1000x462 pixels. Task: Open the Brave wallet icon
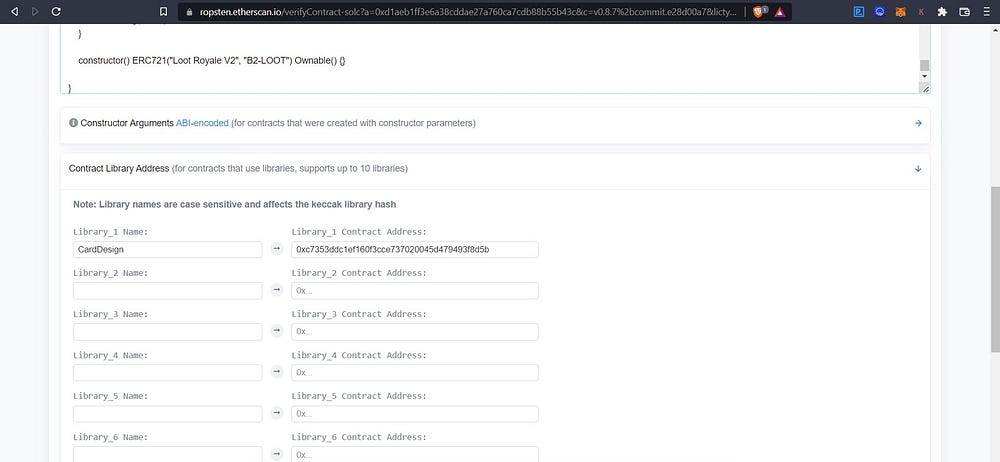click(964, 11)
